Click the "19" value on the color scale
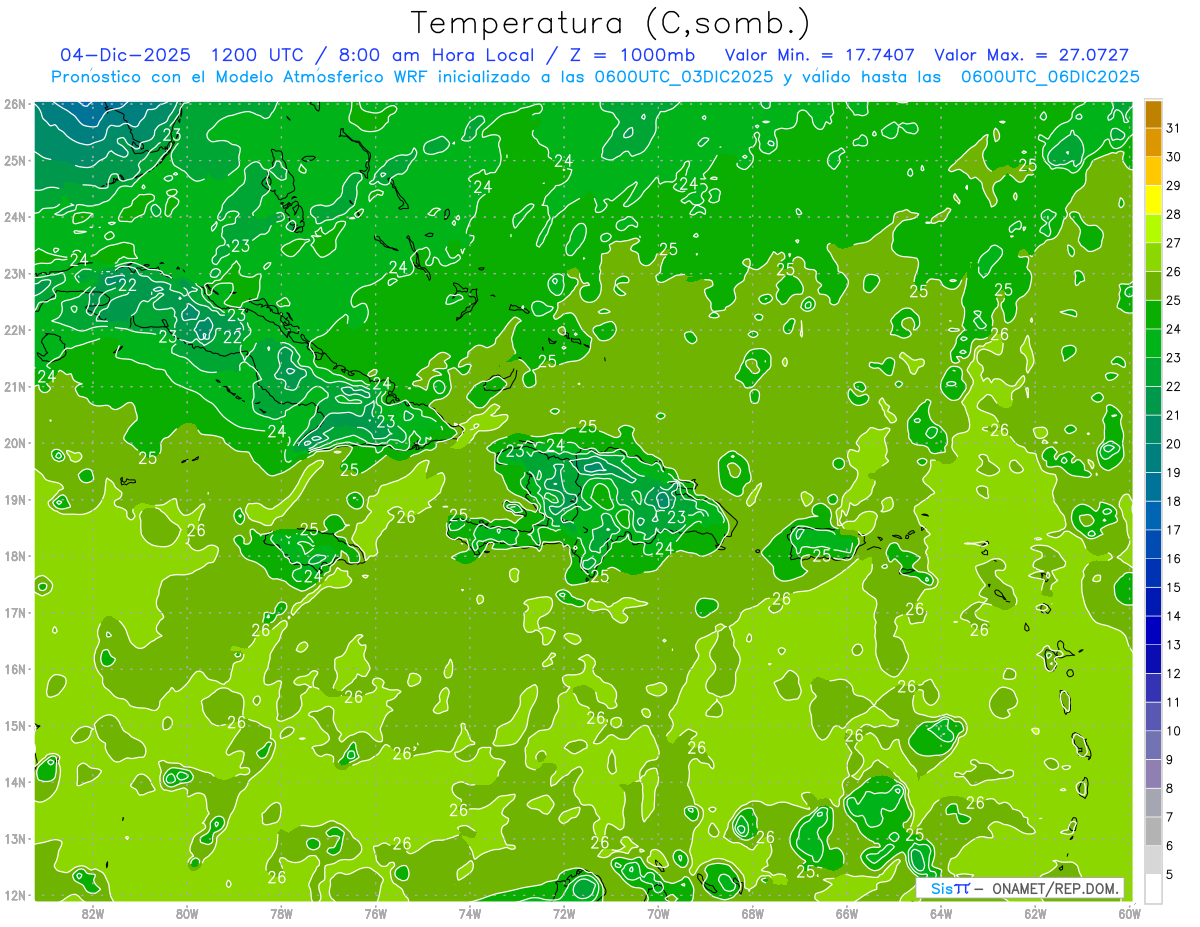Screen dimensions: 1200x927 click(x=1173, y=473)
